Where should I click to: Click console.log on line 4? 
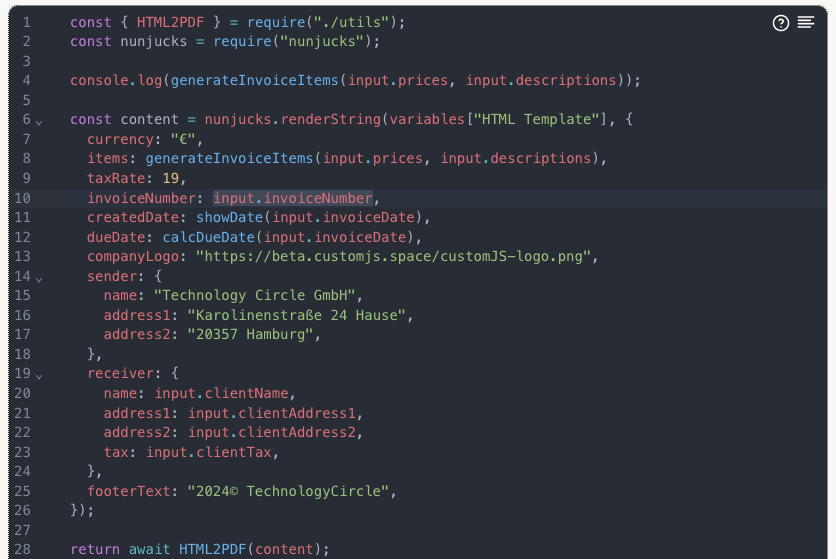point(116,81)
